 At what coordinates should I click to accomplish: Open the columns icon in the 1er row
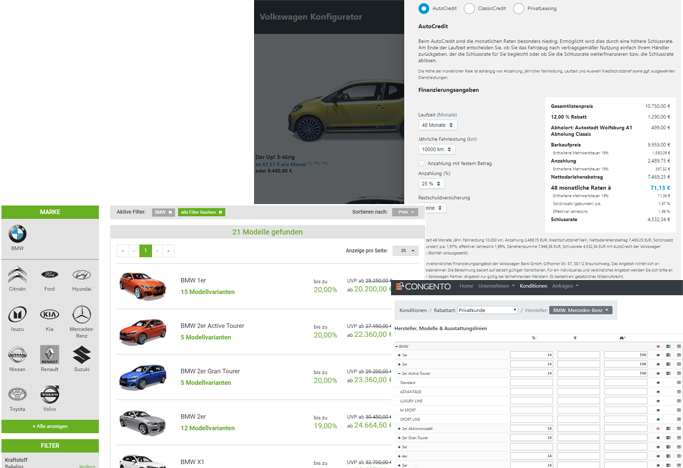click(668, 355)
